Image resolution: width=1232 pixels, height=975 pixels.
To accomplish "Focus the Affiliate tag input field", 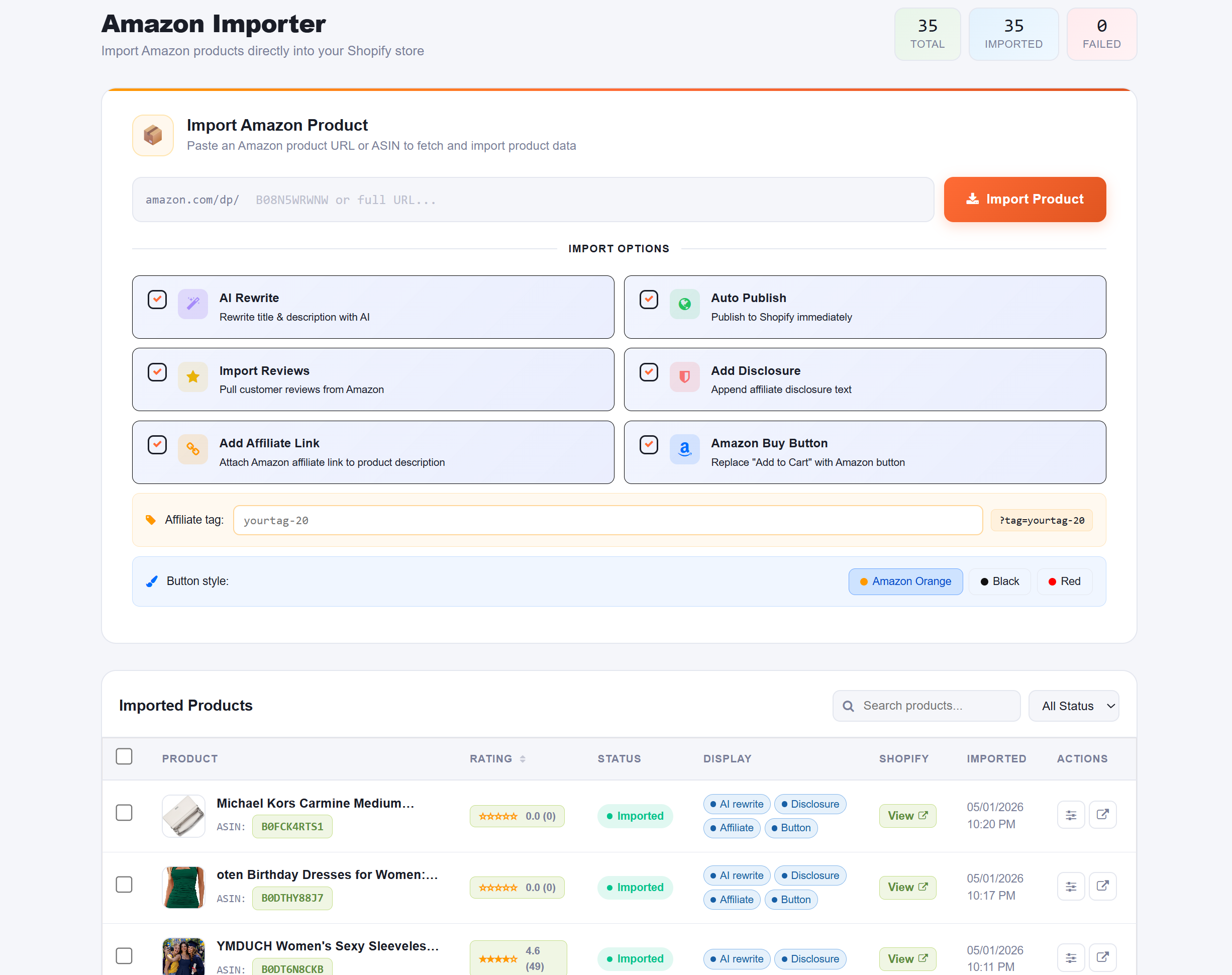I will click(608, 520).
